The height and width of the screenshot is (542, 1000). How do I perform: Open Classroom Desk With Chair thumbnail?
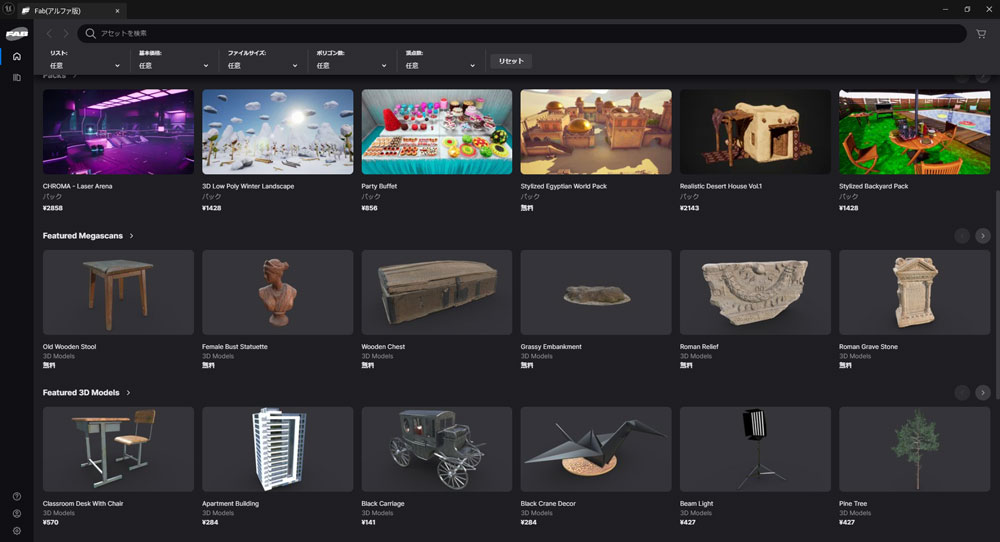pyautogui.click(x=118, y=449)
